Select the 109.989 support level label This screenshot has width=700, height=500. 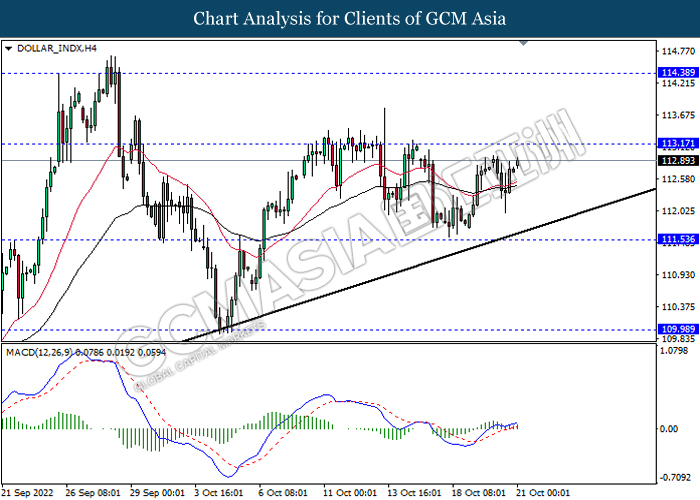pyautogui.click(x=678, y=329)
